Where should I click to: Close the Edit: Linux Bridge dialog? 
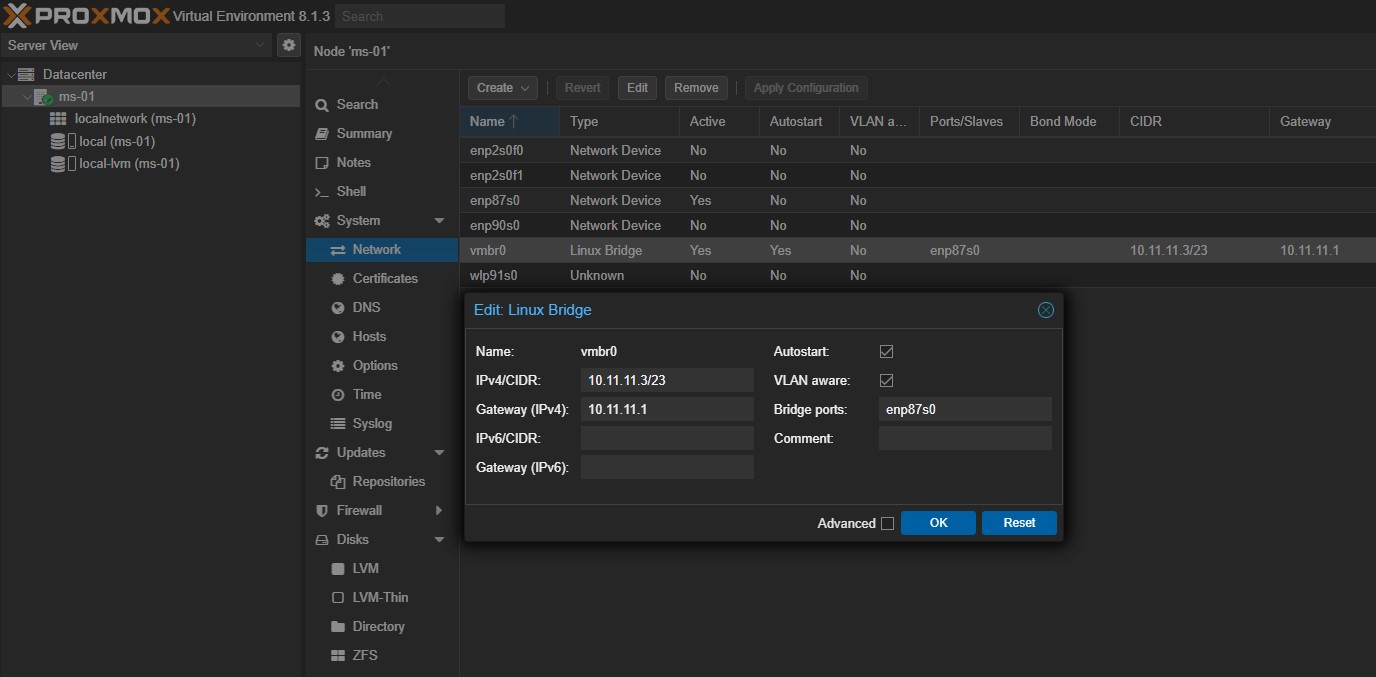click(1045, 310)
